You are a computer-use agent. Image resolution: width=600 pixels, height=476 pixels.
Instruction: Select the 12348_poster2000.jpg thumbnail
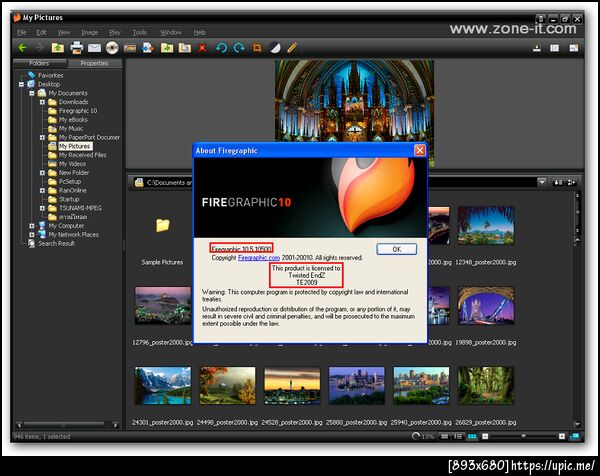point(486,225)
